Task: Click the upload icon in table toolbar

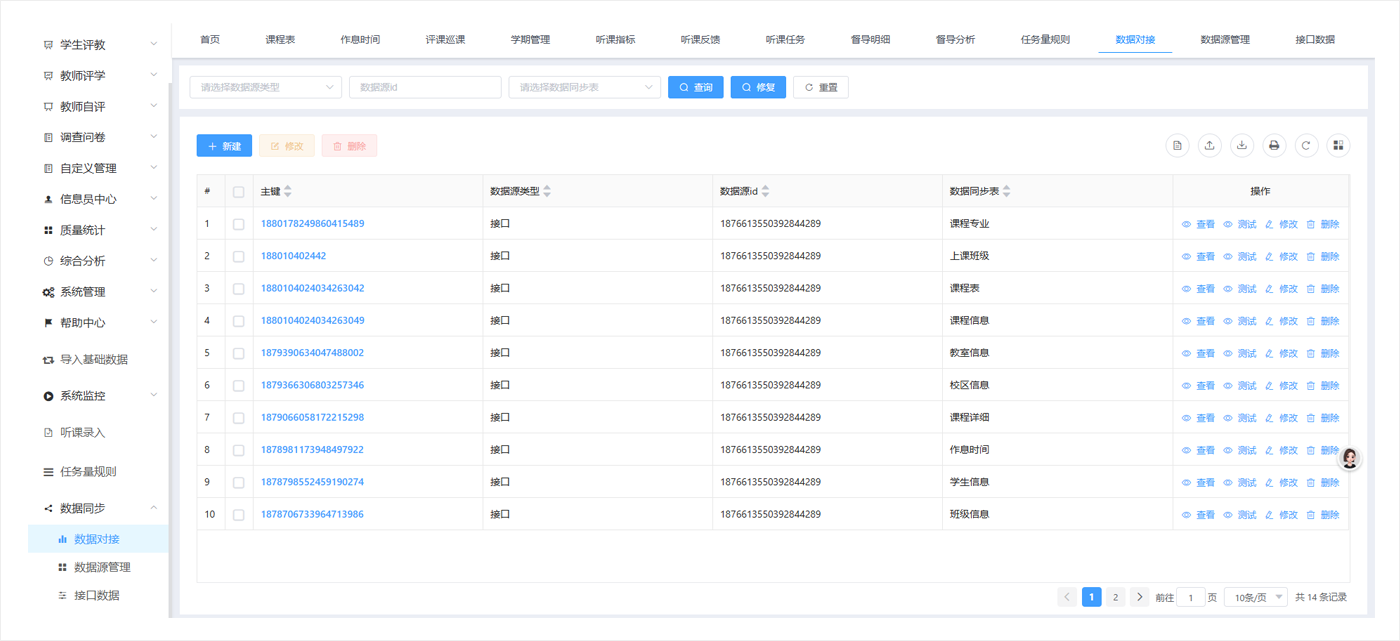Action: [1209, 146]
